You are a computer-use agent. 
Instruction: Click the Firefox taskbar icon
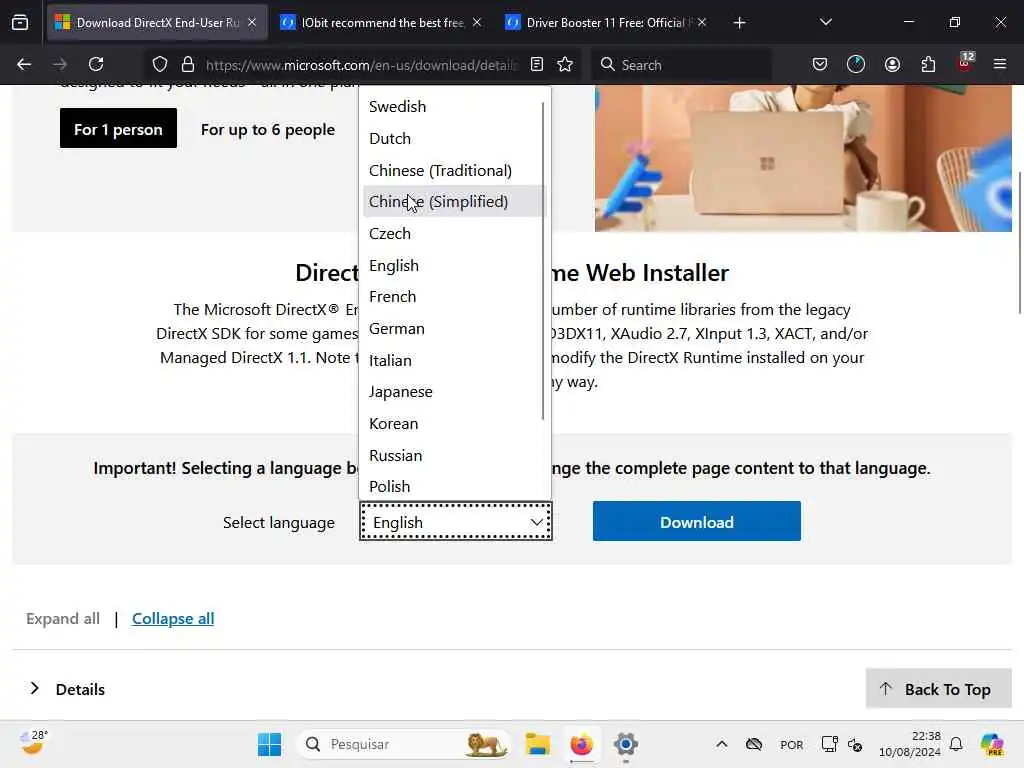(x=581, y=744)
